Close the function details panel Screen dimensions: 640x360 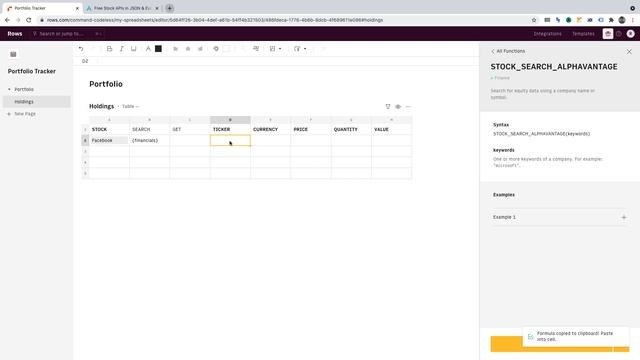click(x=629, y=52)
